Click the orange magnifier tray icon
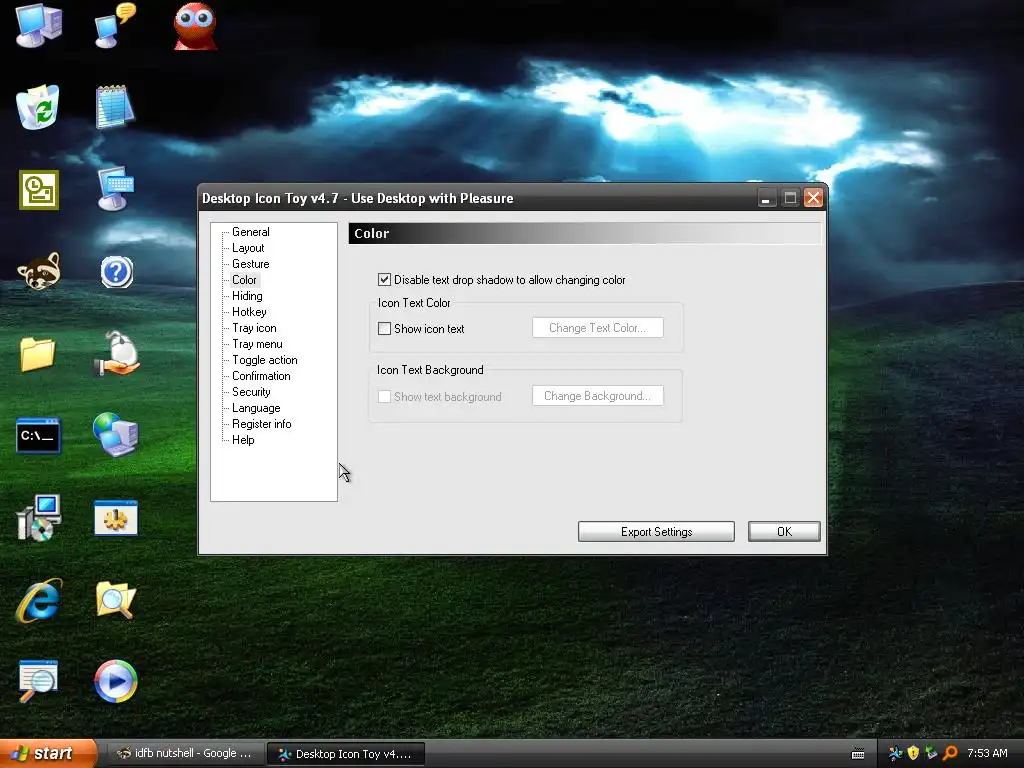 (x=950, y=753)
